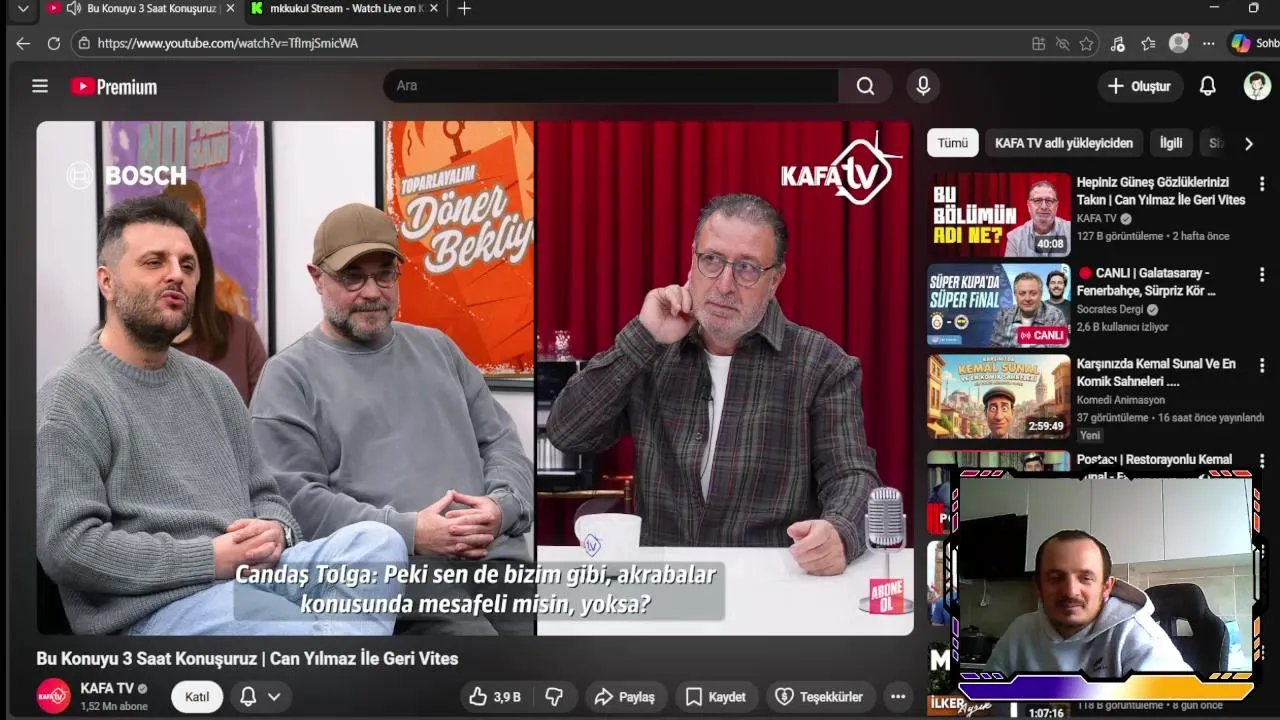
Task: Open Edge settings and more menu
Action: click(1209, 43)
